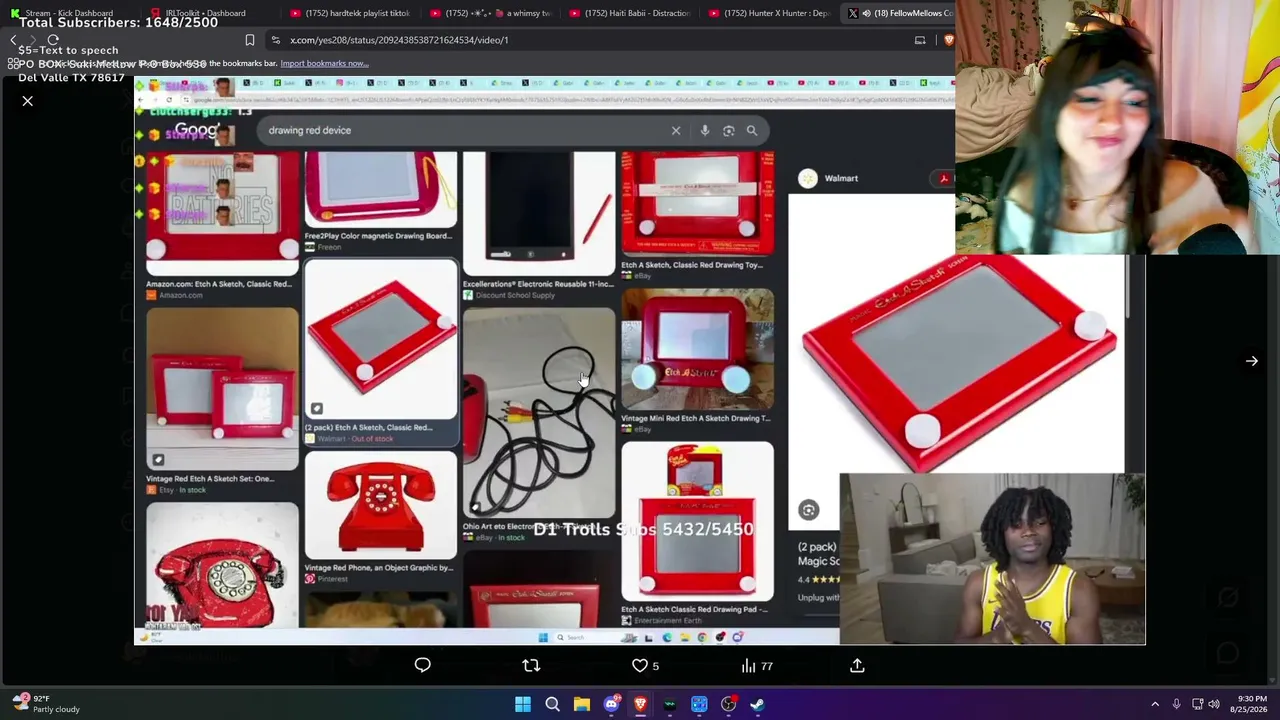Go back in the browser
This screenshot has height=720, width=1280.
(x=13, y=40)
